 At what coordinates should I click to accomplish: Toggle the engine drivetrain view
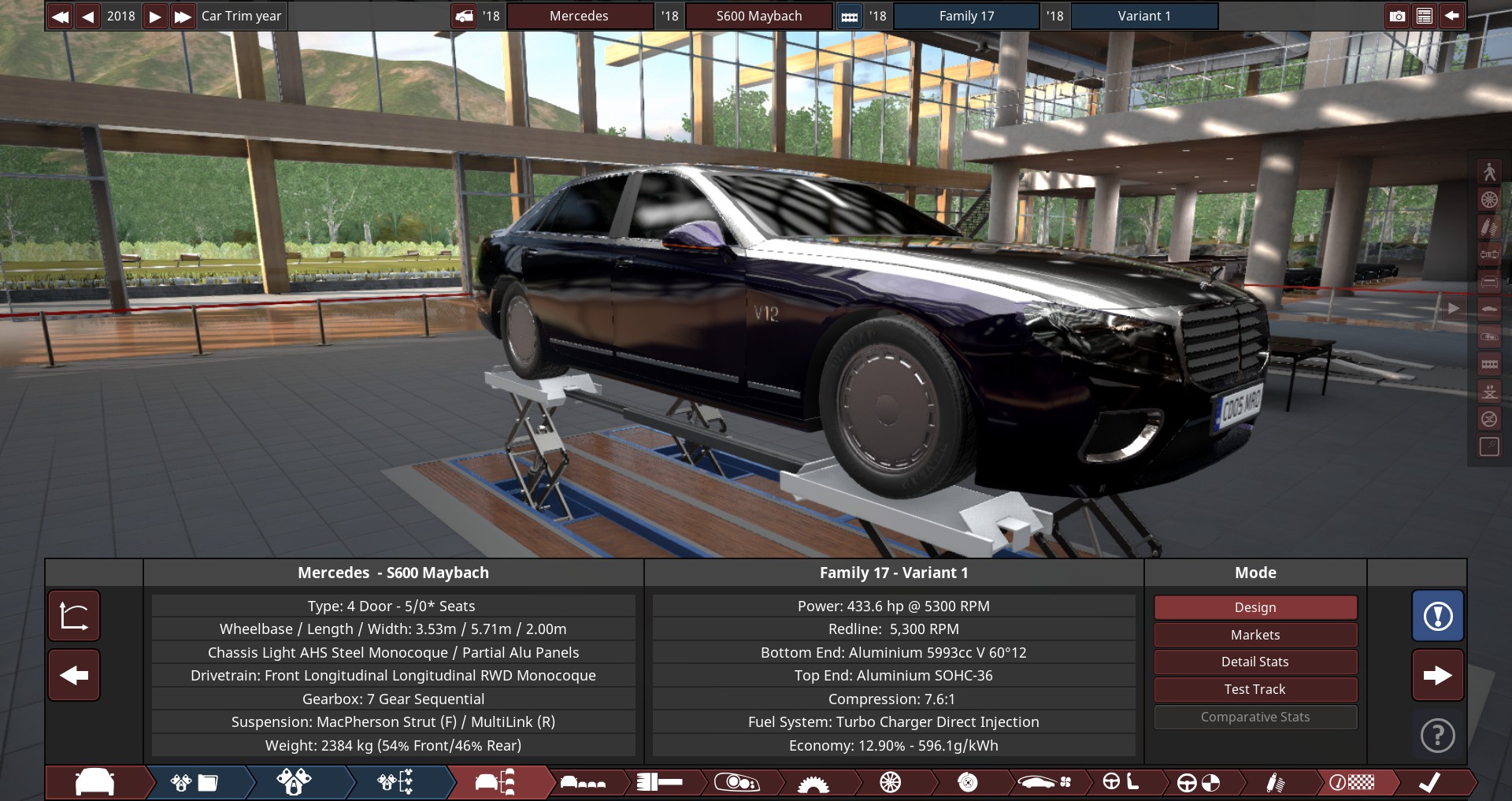point(1489,254)
